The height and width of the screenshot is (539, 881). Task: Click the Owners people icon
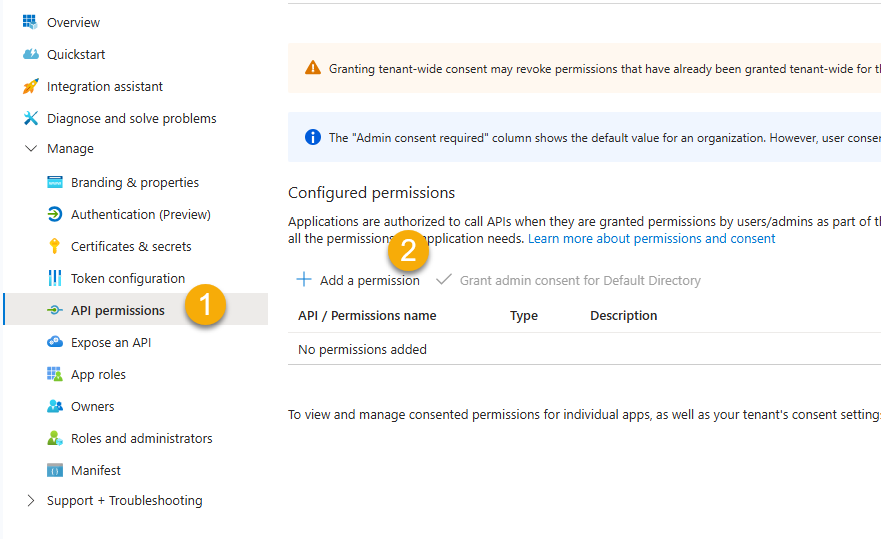[54, 406]
